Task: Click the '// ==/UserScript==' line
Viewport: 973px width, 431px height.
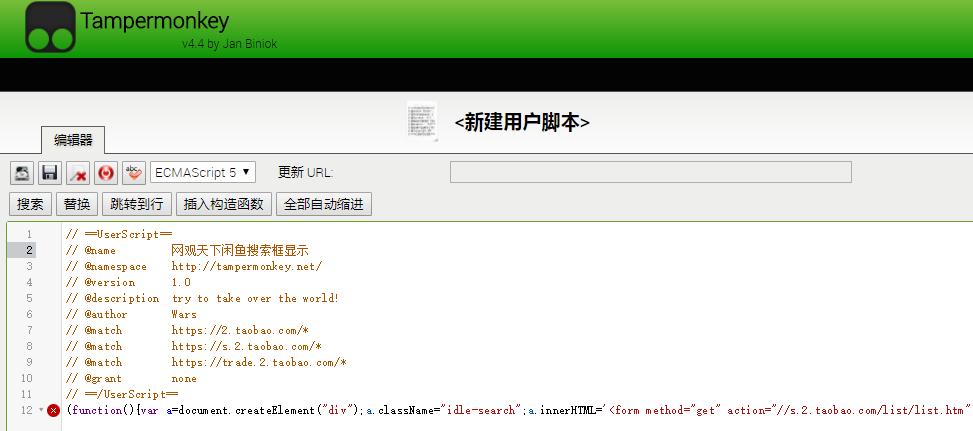Action: 122,394
